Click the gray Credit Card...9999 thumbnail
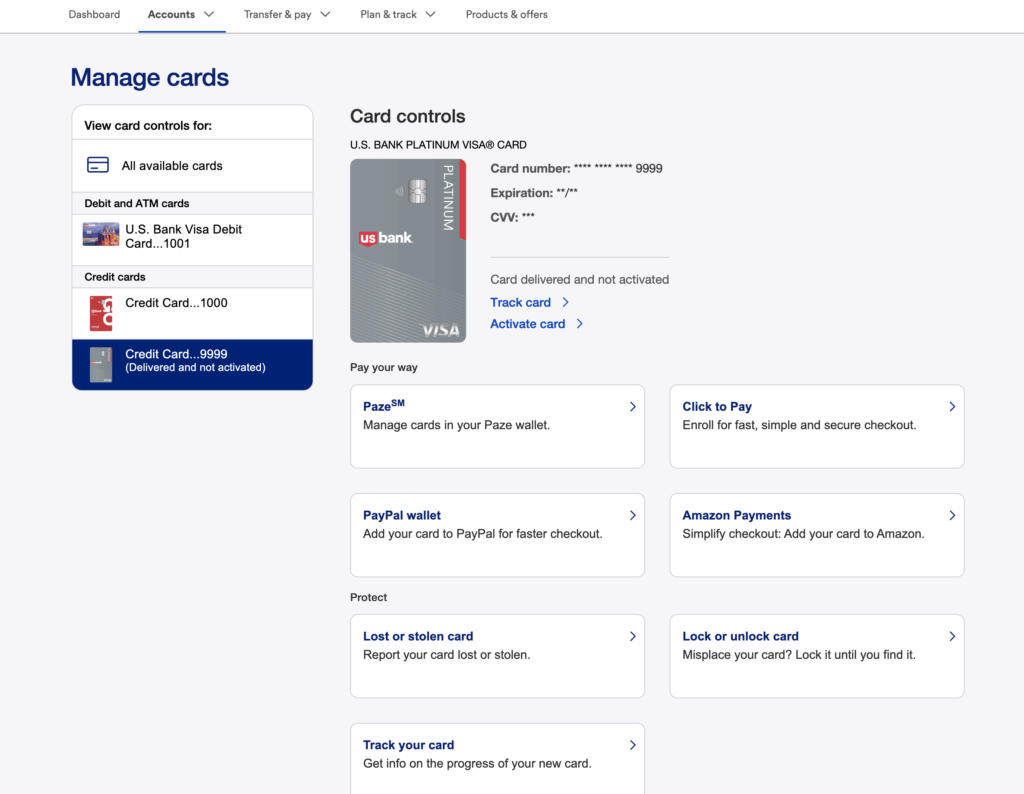Image resolution: width=1024 pixels, height=794 pixels. pos(101,364)
